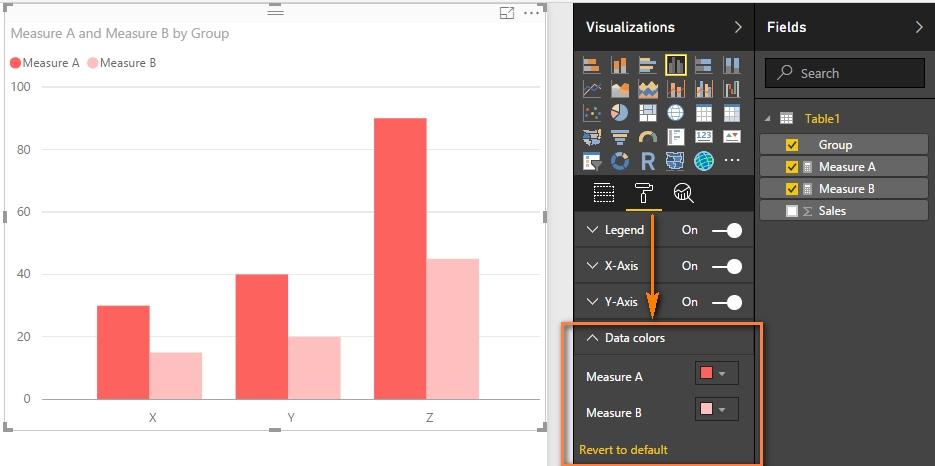
Task: Select the donut chart visualization
Action: pyautogui.click(x=620, y=161)
